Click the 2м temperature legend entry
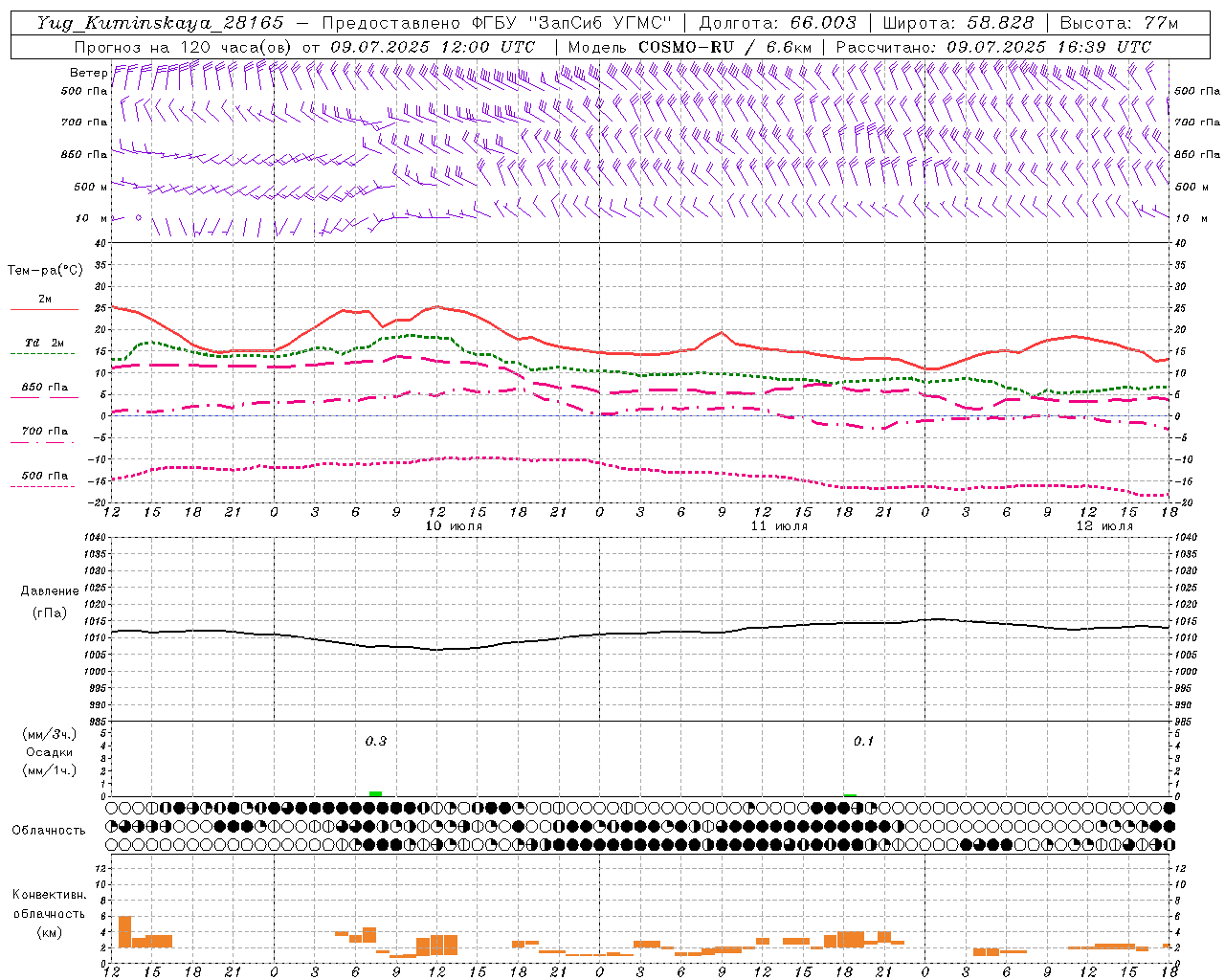The image size is (1225, 980). coord(45,300)
